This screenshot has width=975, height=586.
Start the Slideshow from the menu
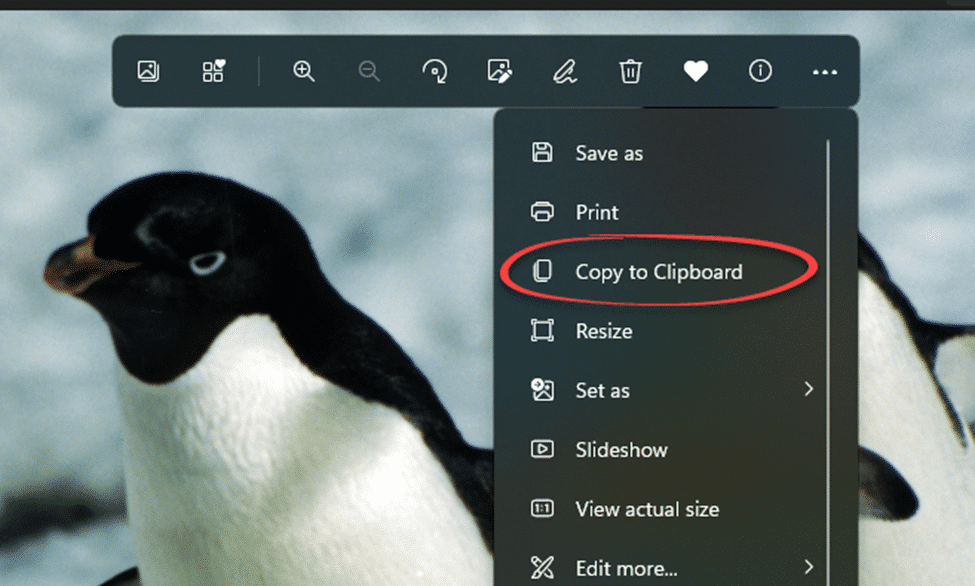click(620, 450)
